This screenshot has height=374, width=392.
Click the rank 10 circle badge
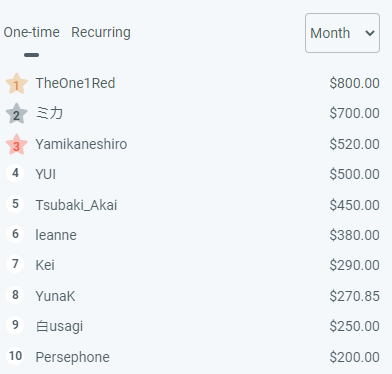pos(15,356)
